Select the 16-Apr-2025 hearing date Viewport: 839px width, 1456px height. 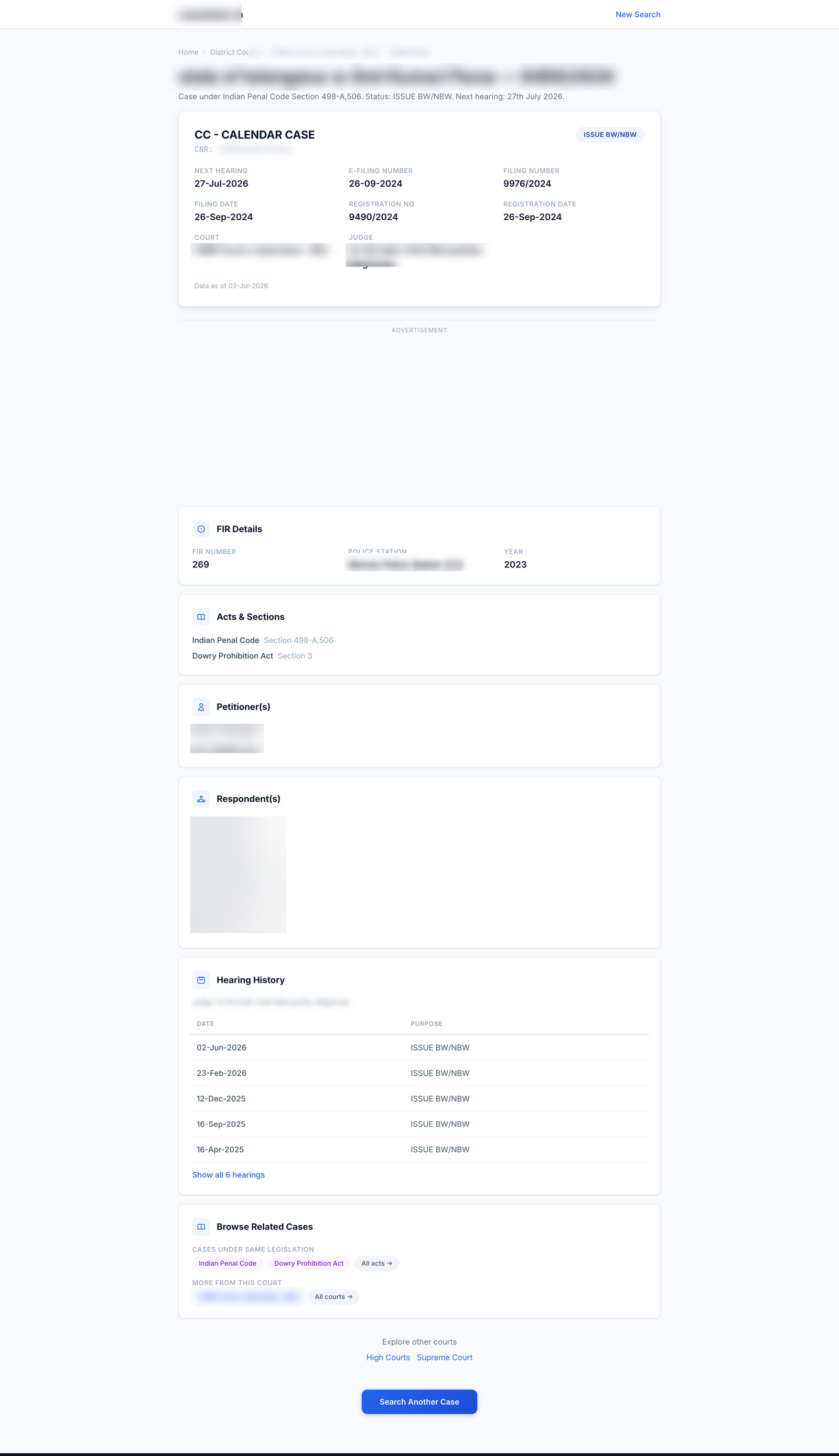tap(220, 1150)
